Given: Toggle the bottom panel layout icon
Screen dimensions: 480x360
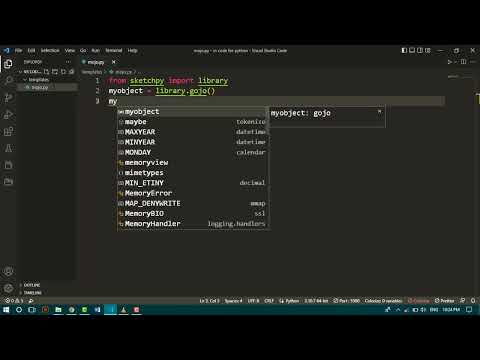Looking at the screenshot, I should click(x=412, y=51).
